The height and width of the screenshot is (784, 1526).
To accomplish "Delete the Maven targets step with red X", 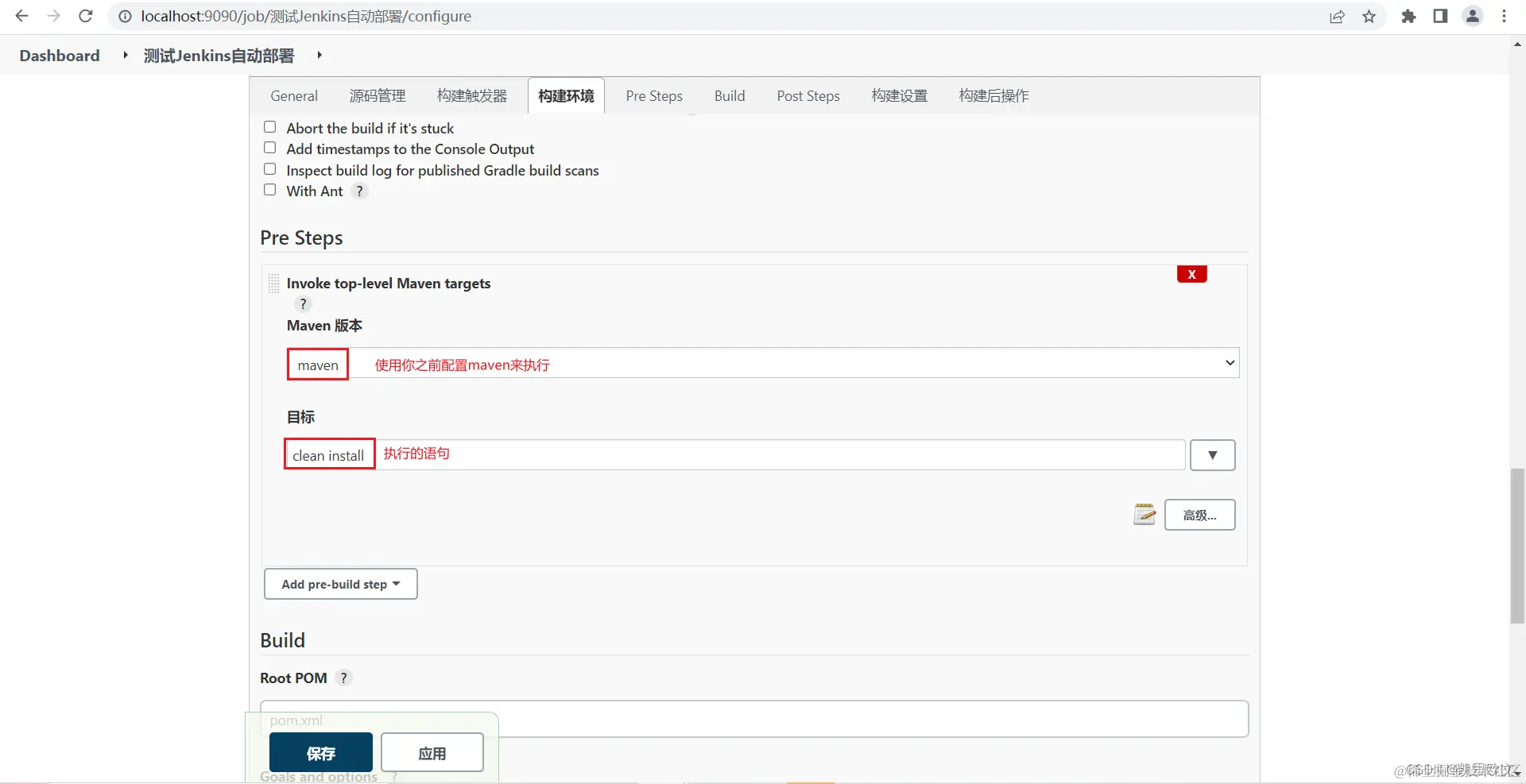I will pyautogui.click(x=1192, y=274).
